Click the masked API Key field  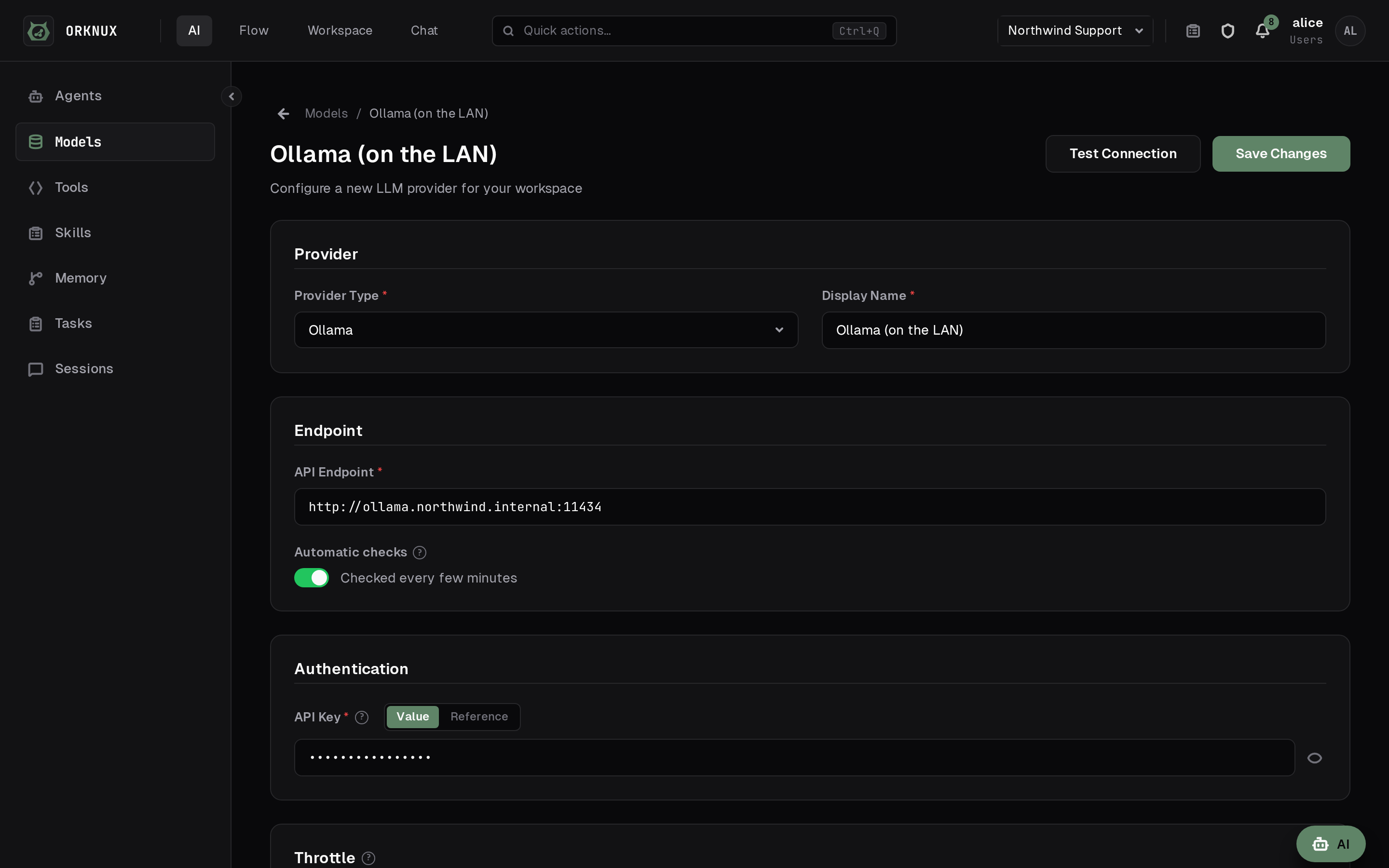794,758
